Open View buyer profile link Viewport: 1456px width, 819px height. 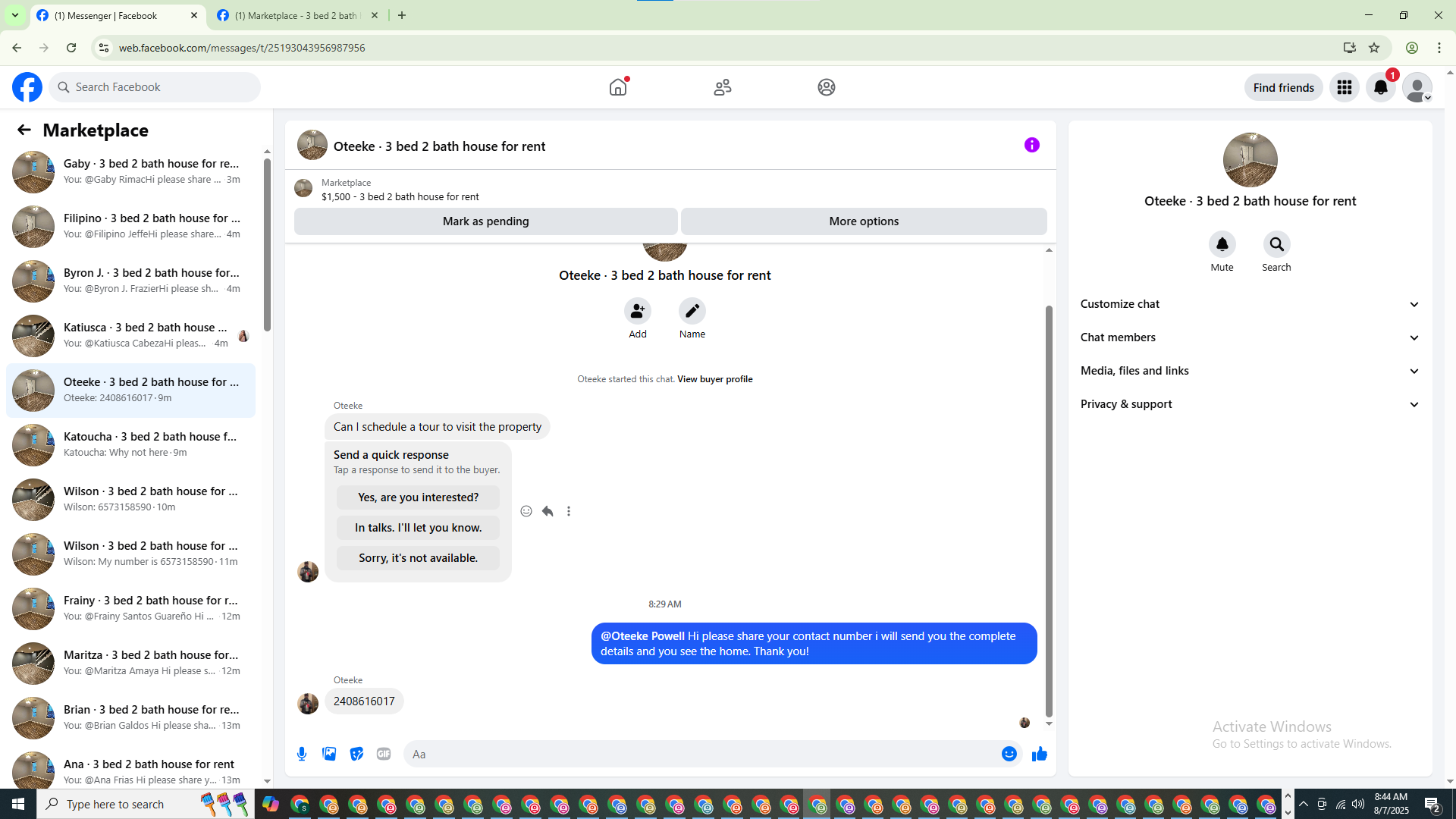click(x=715, y=379)
